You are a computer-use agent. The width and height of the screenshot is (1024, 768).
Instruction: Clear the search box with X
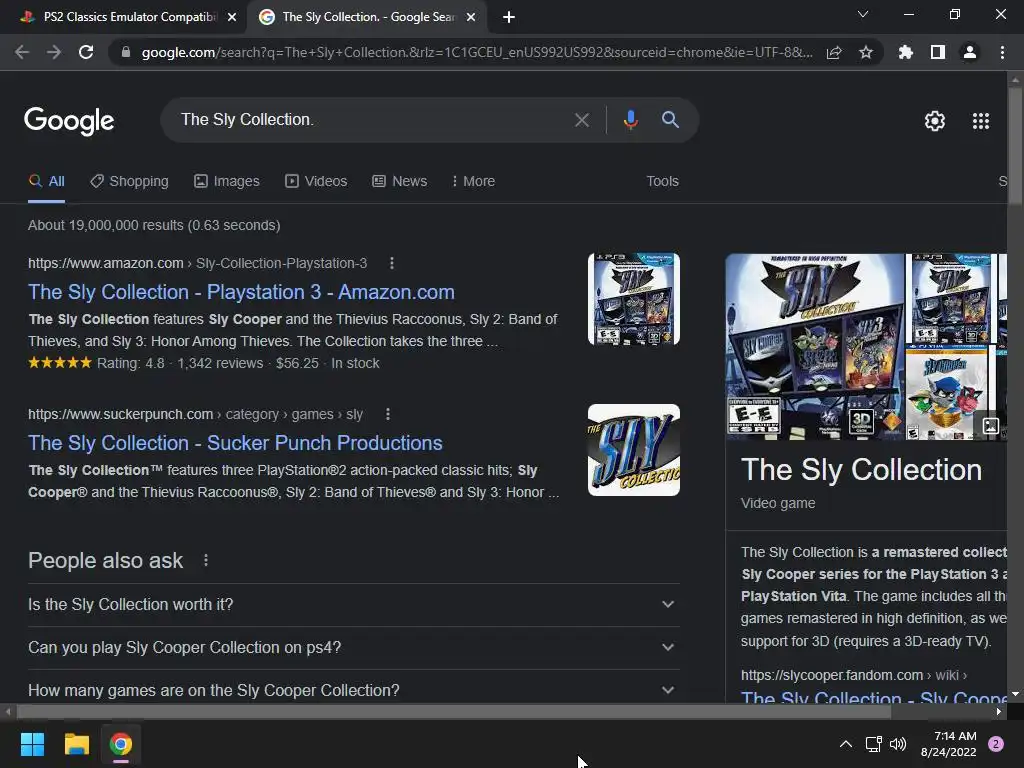pos(581,120)
